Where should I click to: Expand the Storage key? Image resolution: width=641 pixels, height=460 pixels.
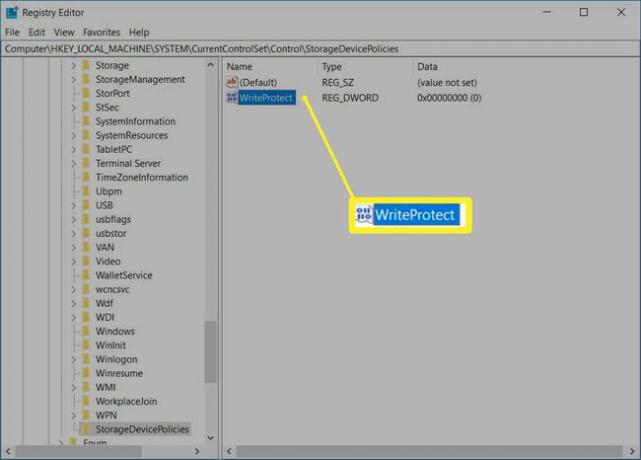[x=74, y=65]
